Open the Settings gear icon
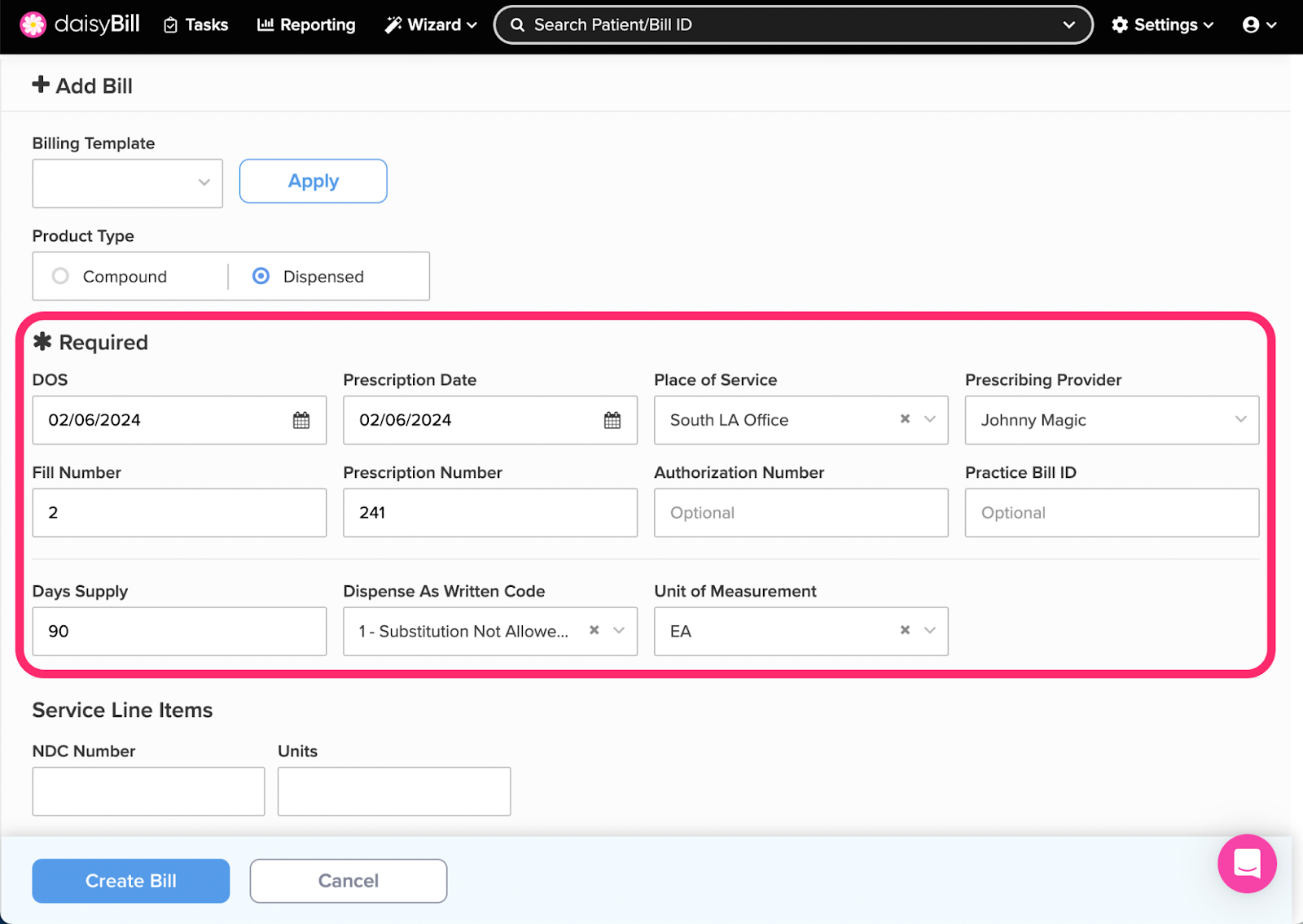This screenshot has width=1303, height=924. [1120, 24]
